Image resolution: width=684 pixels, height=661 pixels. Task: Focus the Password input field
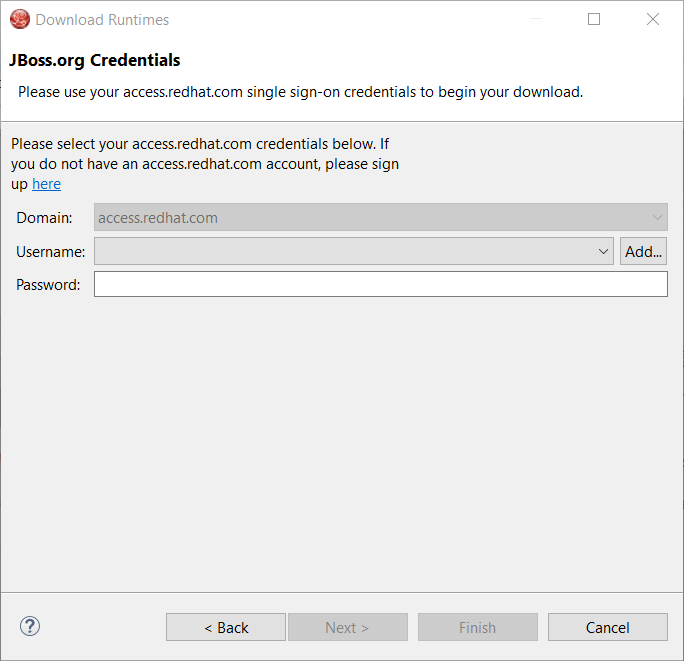coord(380,285)
